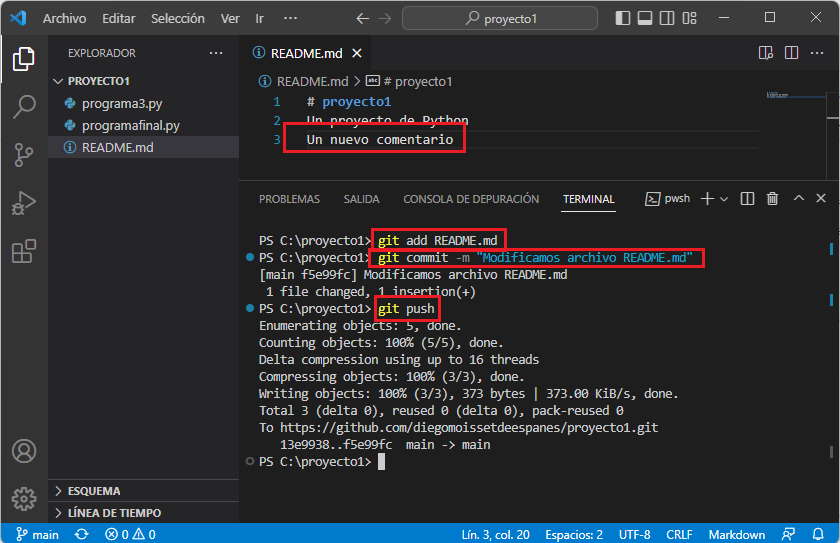840x543 pixels.
Task: Open Markdown preview to the side
Action: (766, 53)
